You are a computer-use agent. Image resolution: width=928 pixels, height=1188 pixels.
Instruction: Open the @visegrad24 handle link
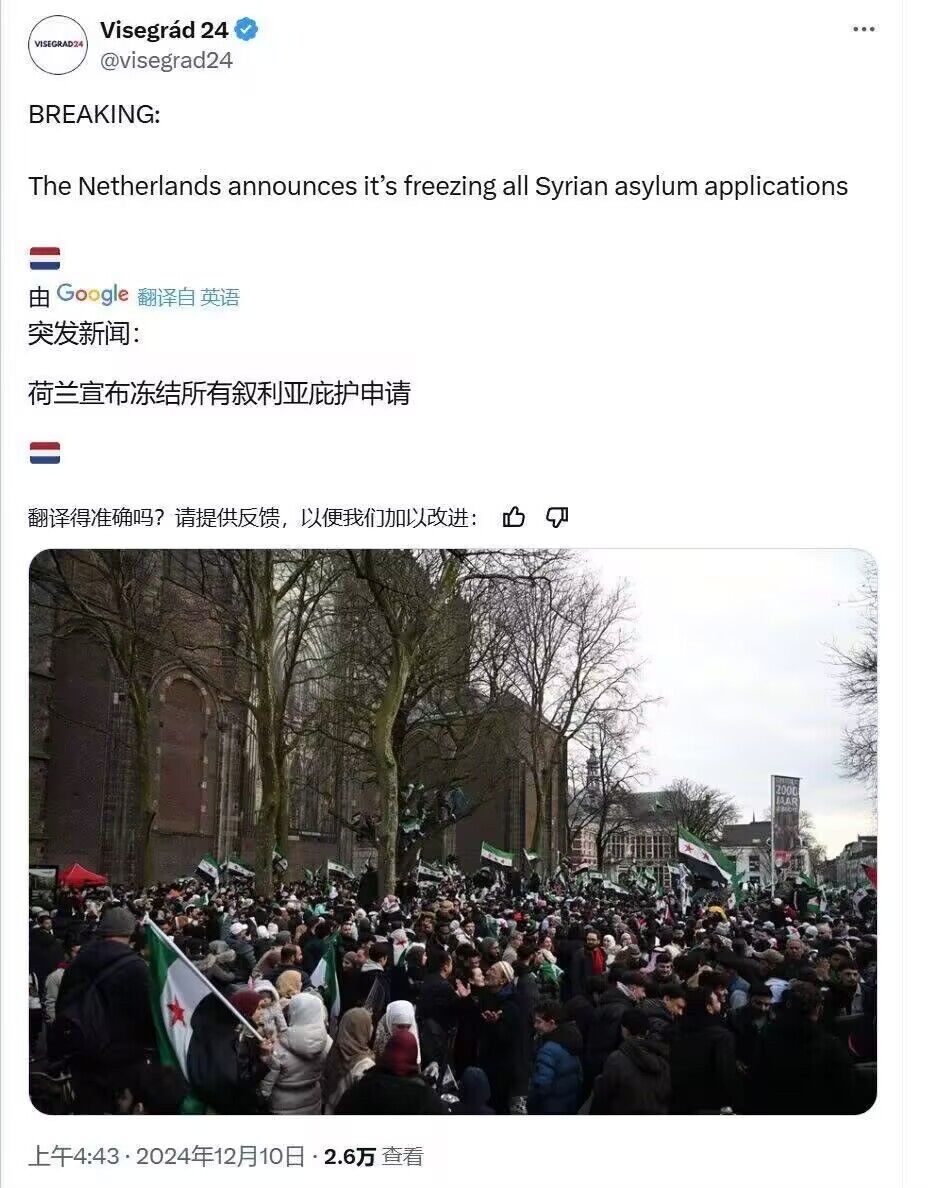click(166, 61)
